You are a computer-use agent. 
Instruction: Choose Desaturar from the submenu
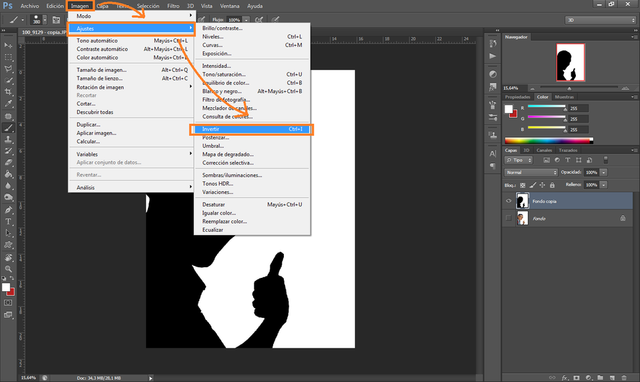click(252, 204)
